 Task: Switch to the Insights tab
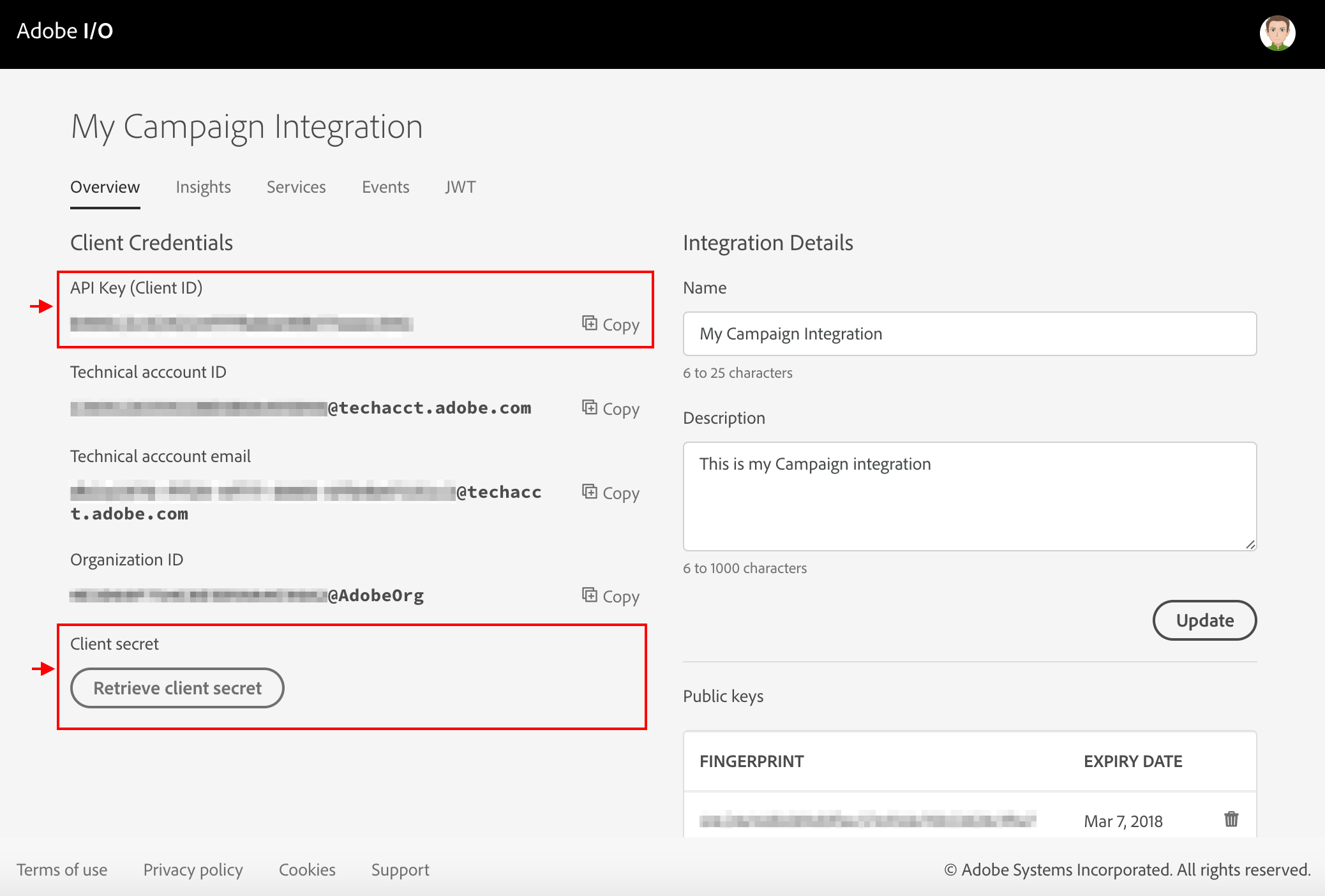click(x=203, y=187)
